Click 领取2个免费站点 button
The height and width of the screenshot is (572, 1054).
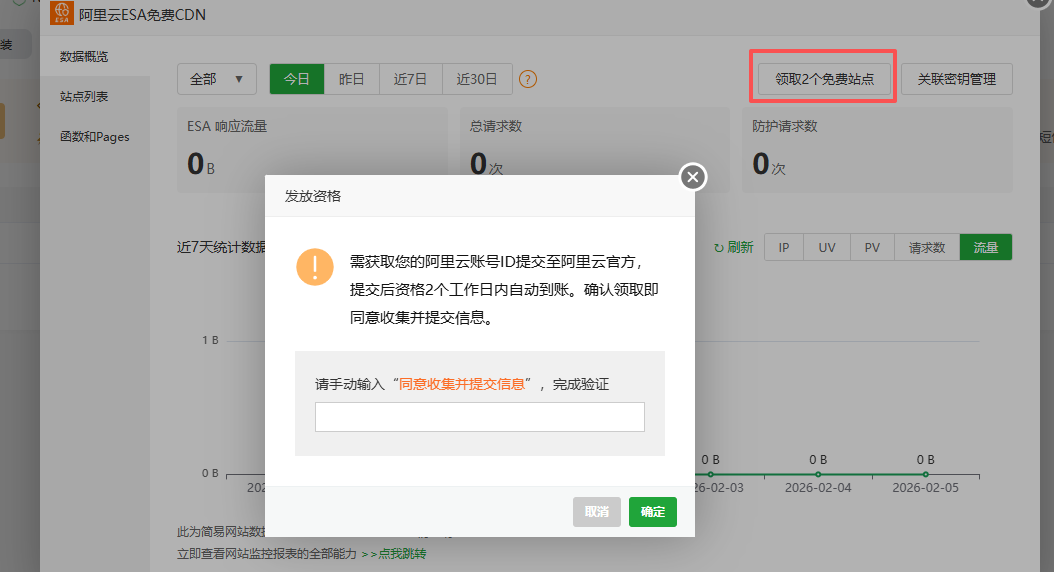point(824,79)
